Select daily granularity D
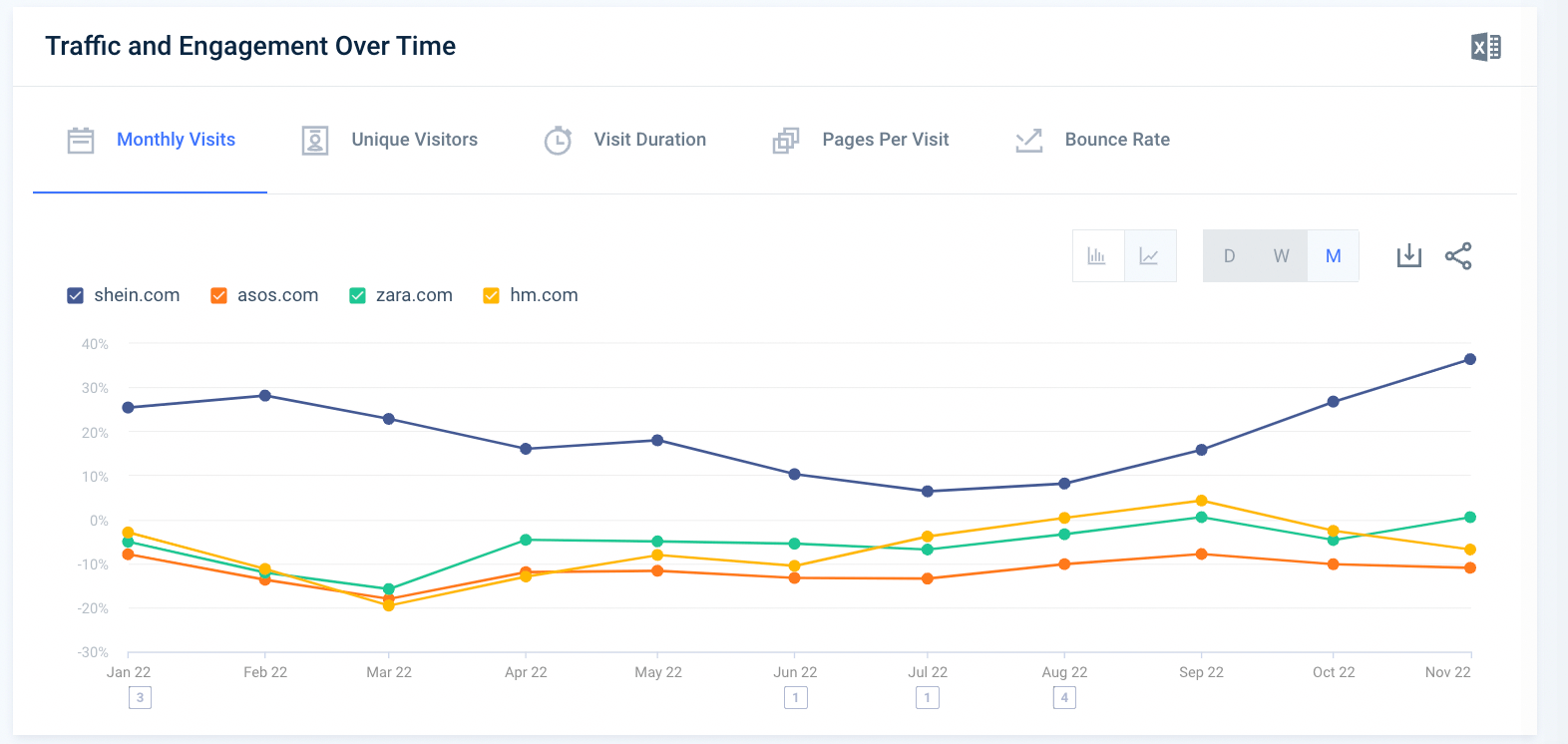This screenshot has height=744, width=1568. pyautogui.click(x=1230, y=256)
